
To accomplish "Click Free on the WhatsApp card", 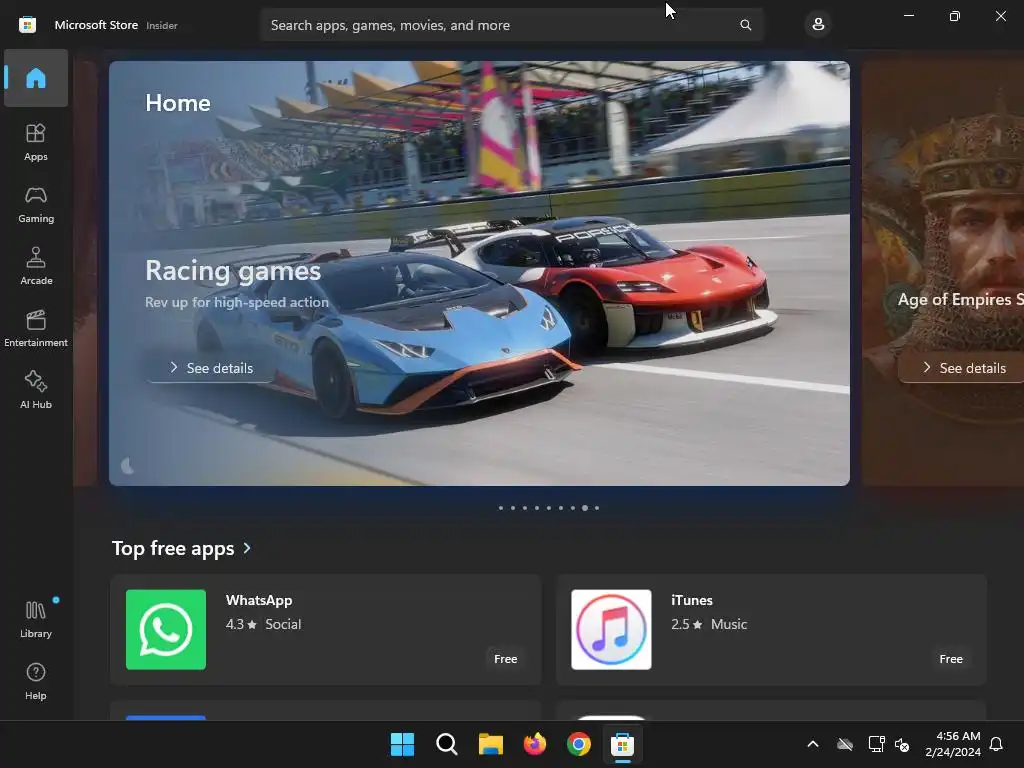I will [505, 659].
